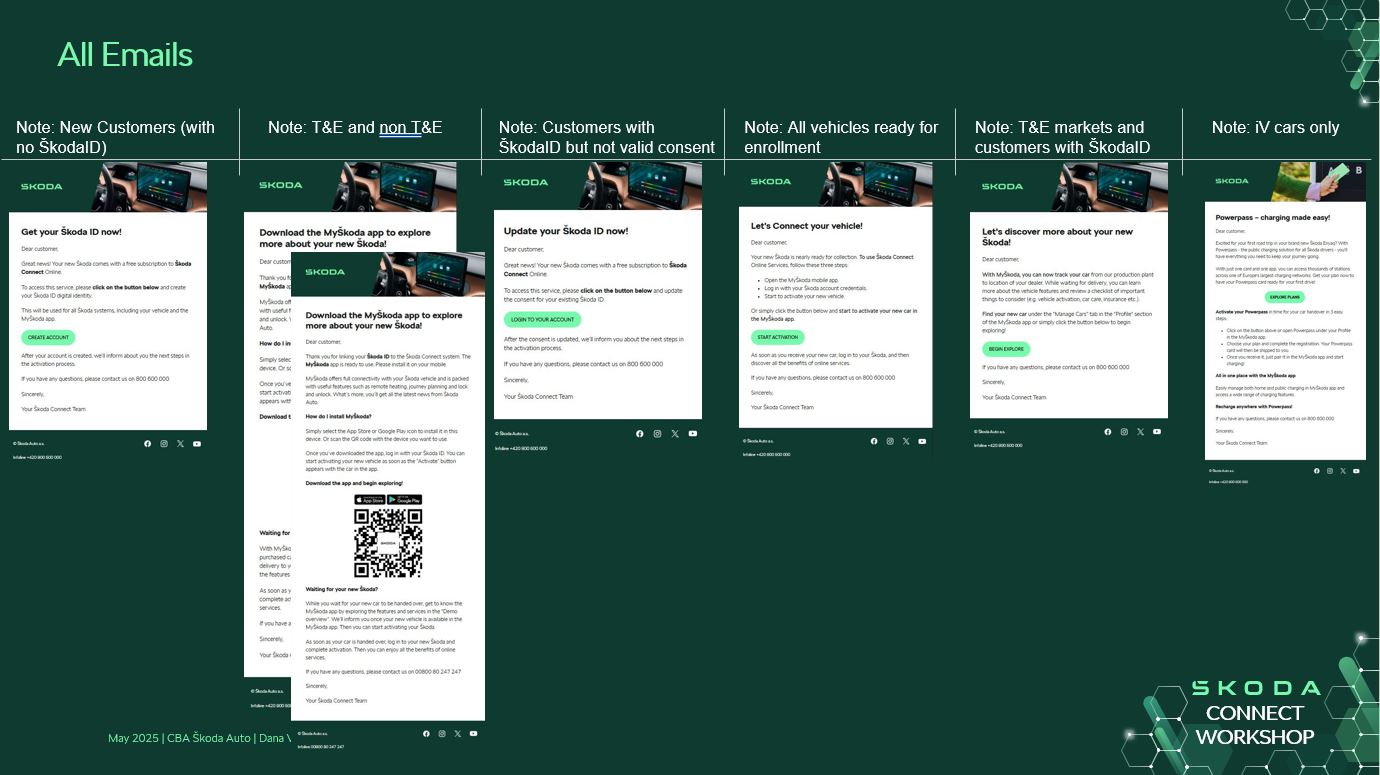Click Škoda logo in 'Get your Škoda ID' email header
Viewport: 1380px width, 775px height.
pos(42,186)
